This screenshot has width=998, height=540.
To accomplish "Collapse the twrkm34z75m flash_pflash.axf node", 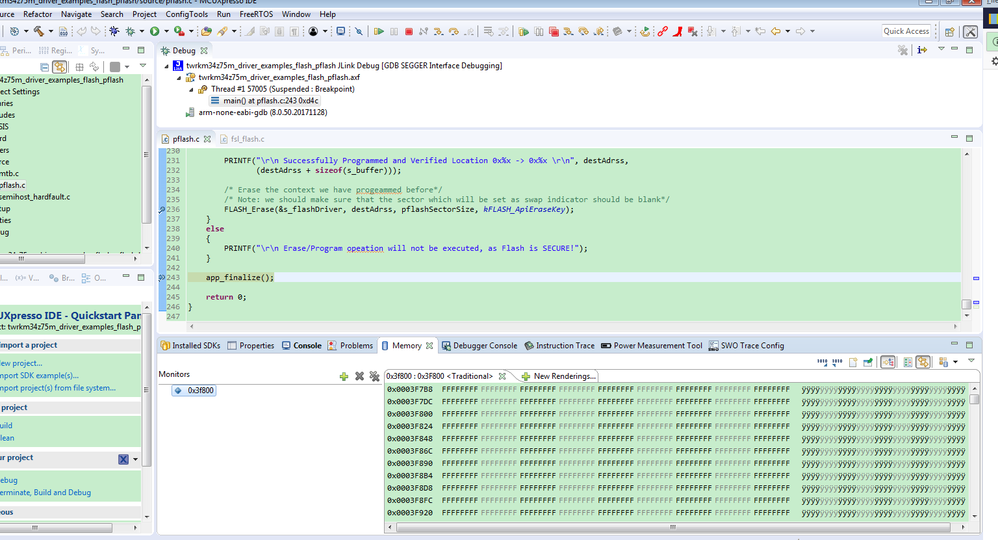I will click(179, 78).
